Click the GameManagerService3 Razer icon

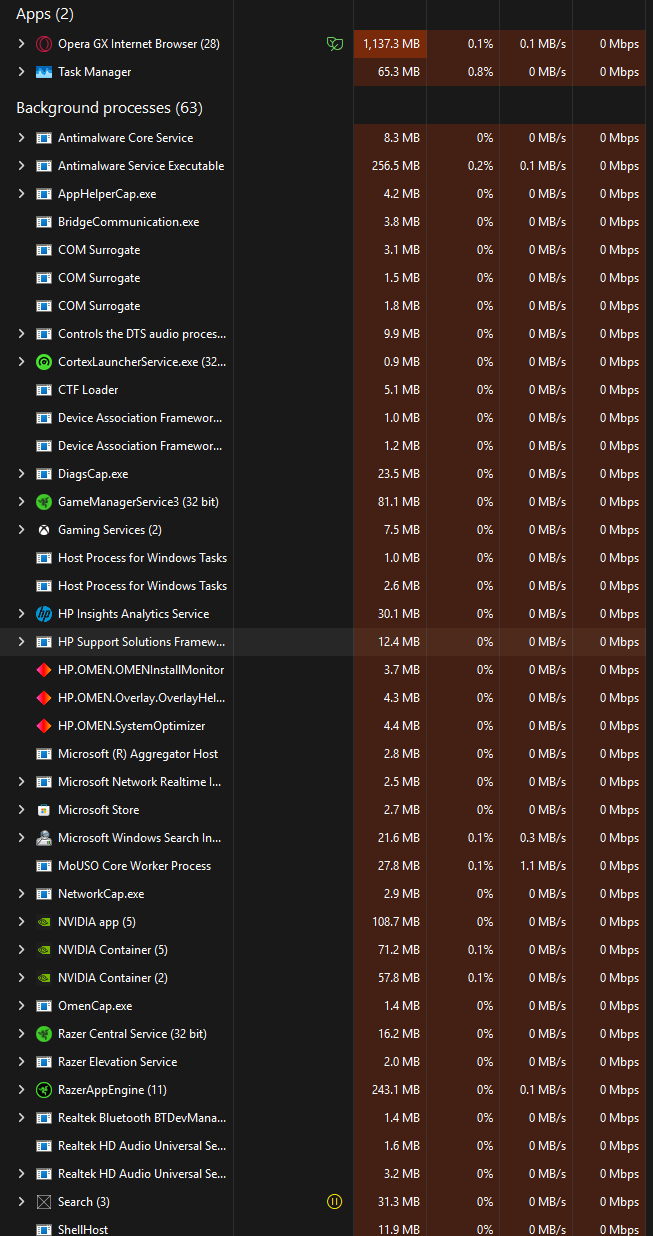point(44,502)
